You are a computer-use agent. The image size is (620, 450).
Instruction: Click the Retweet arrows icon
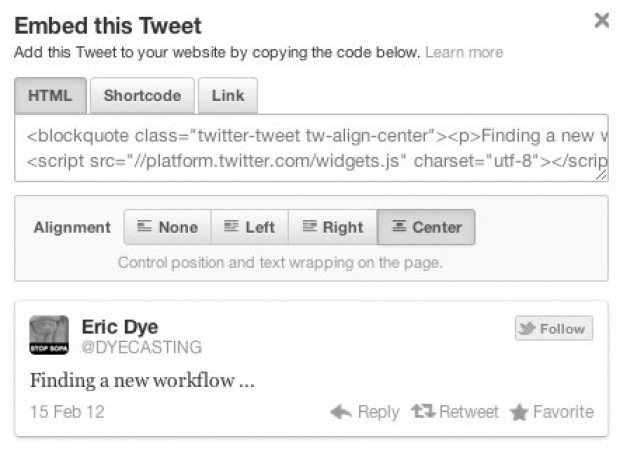(423, 411)
